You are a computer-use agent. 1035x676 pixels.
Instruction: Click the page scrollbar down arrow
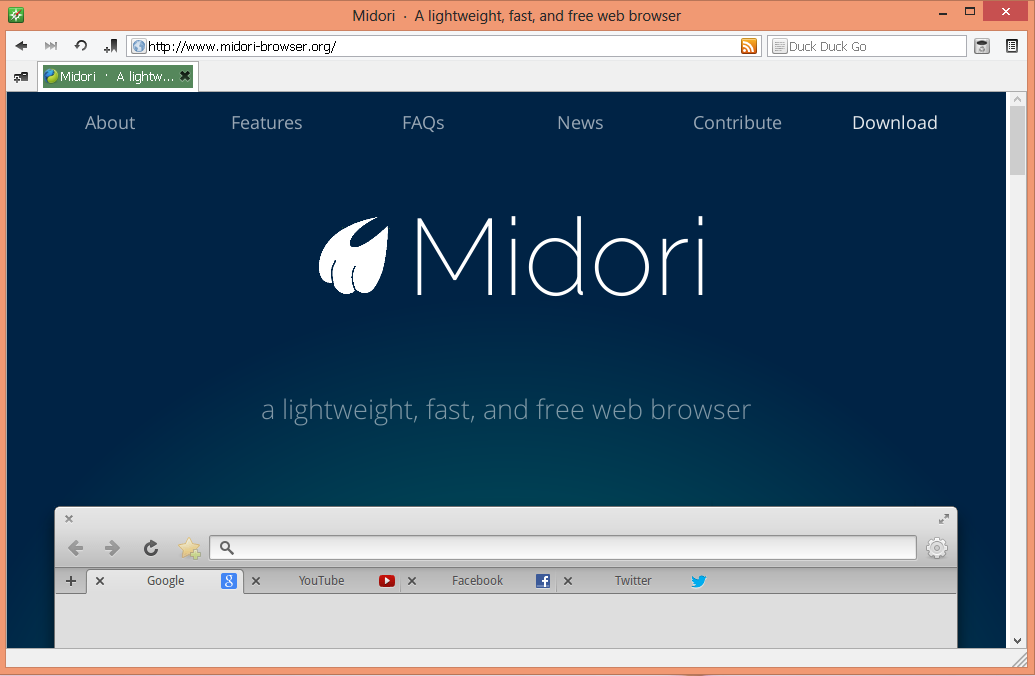tap(1017, 640)
